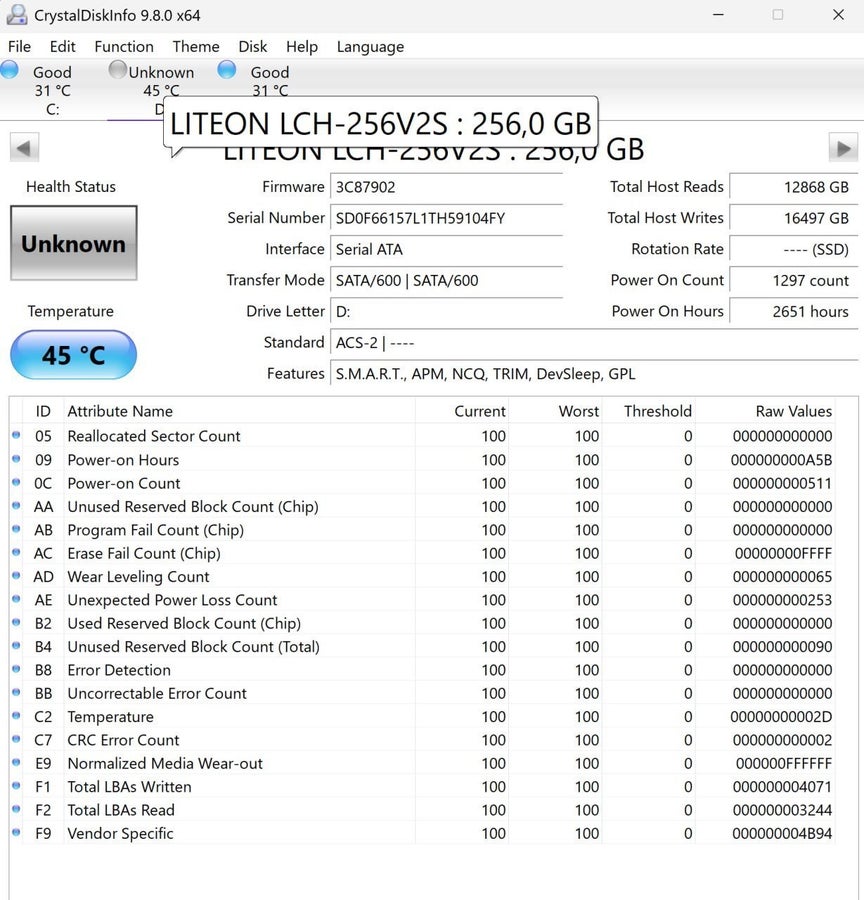Go to the next disk arrow
Image resolution: width=864 pixels, height=900 pixels.
point(843,148)
